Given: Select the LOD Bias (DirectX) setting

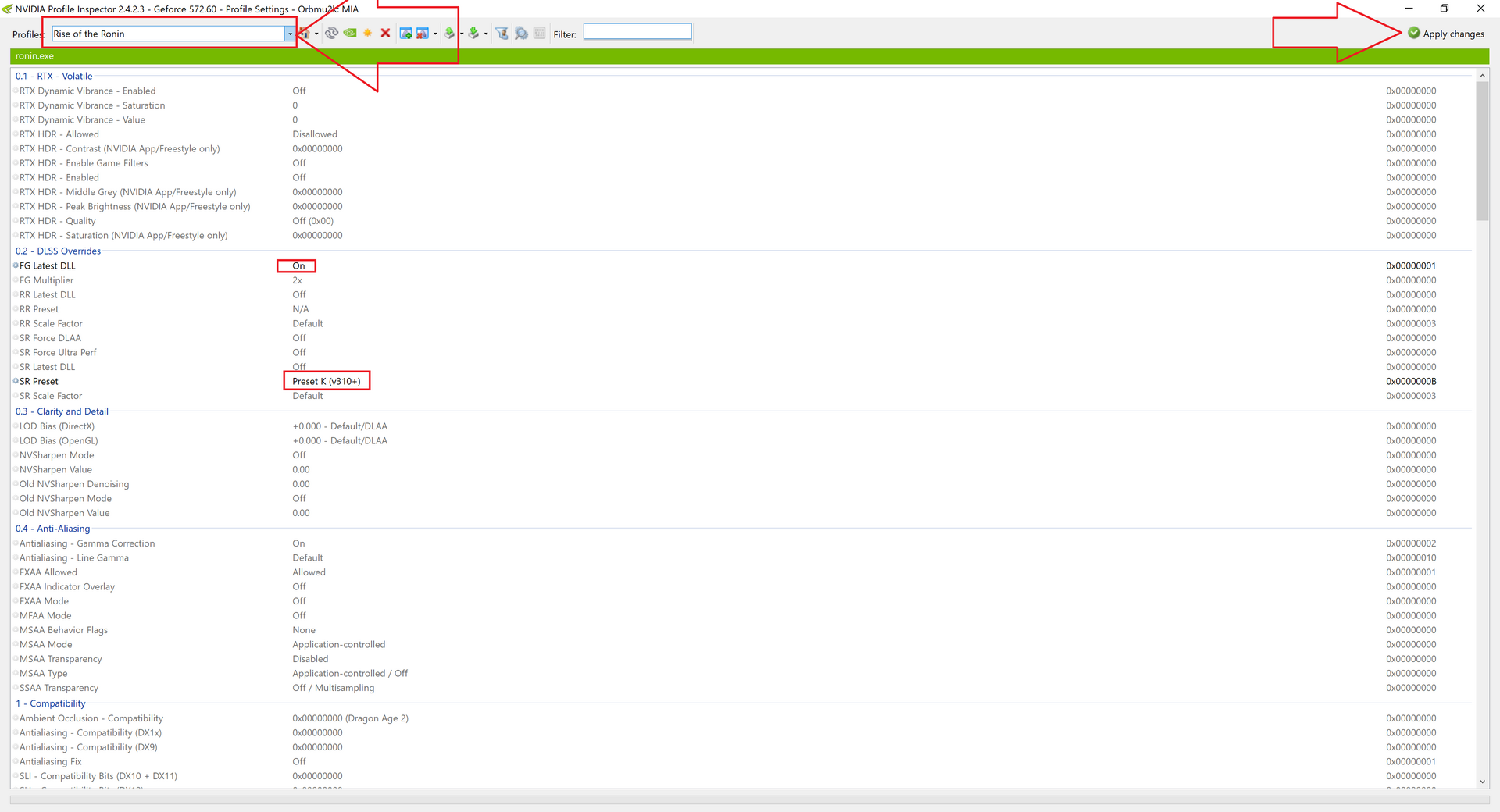Looking at the screenshot, I should (x=742, y=426).
